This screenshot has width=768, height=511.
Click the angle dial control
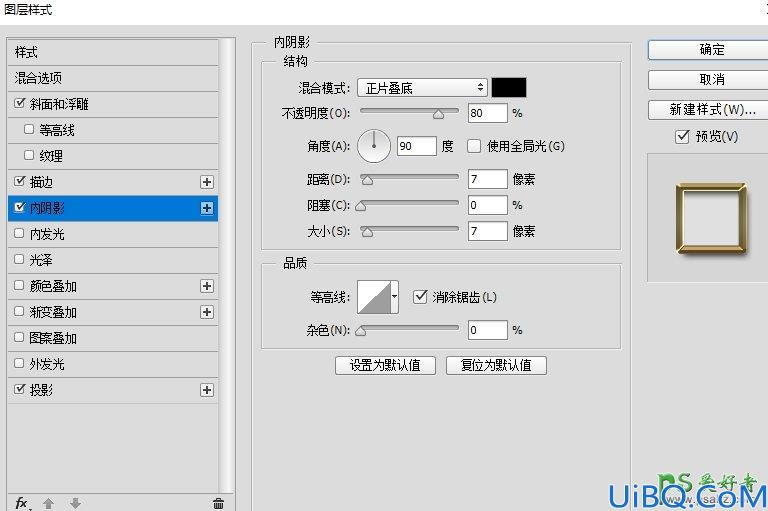click(374, 146)
